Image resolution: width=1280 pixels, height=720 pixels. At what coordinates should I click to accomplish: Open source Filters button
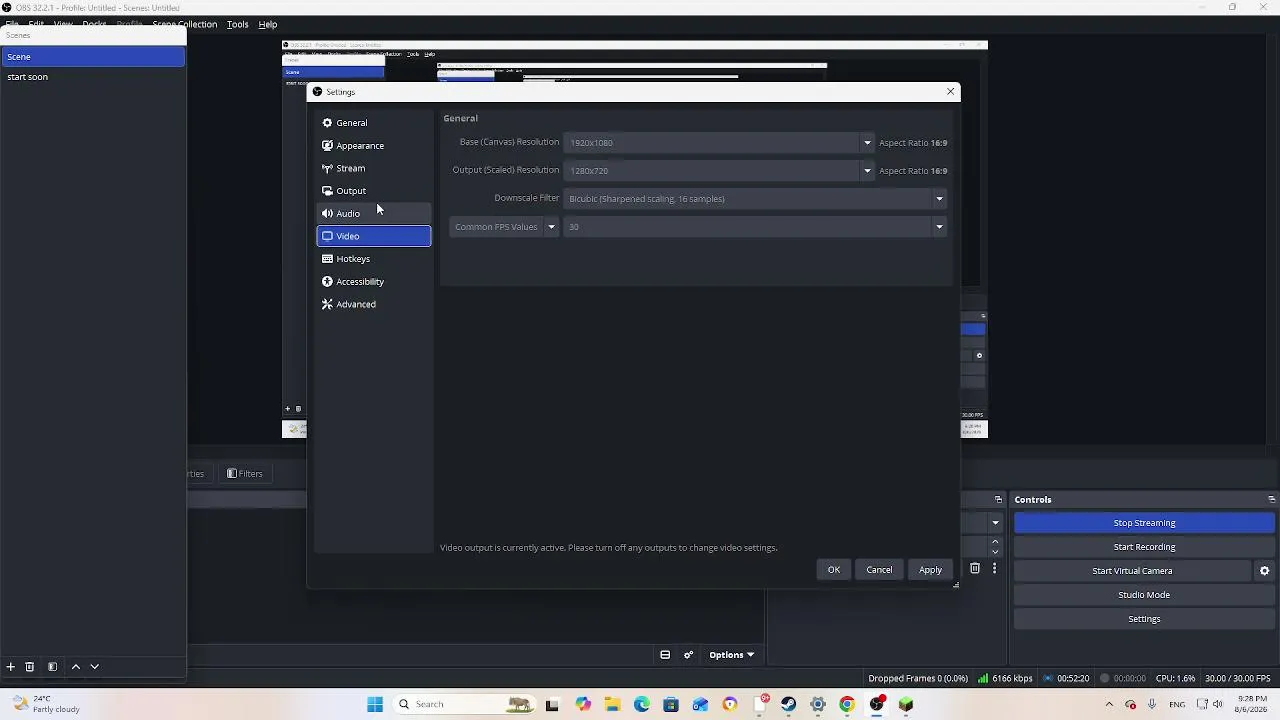click(245, 474)
